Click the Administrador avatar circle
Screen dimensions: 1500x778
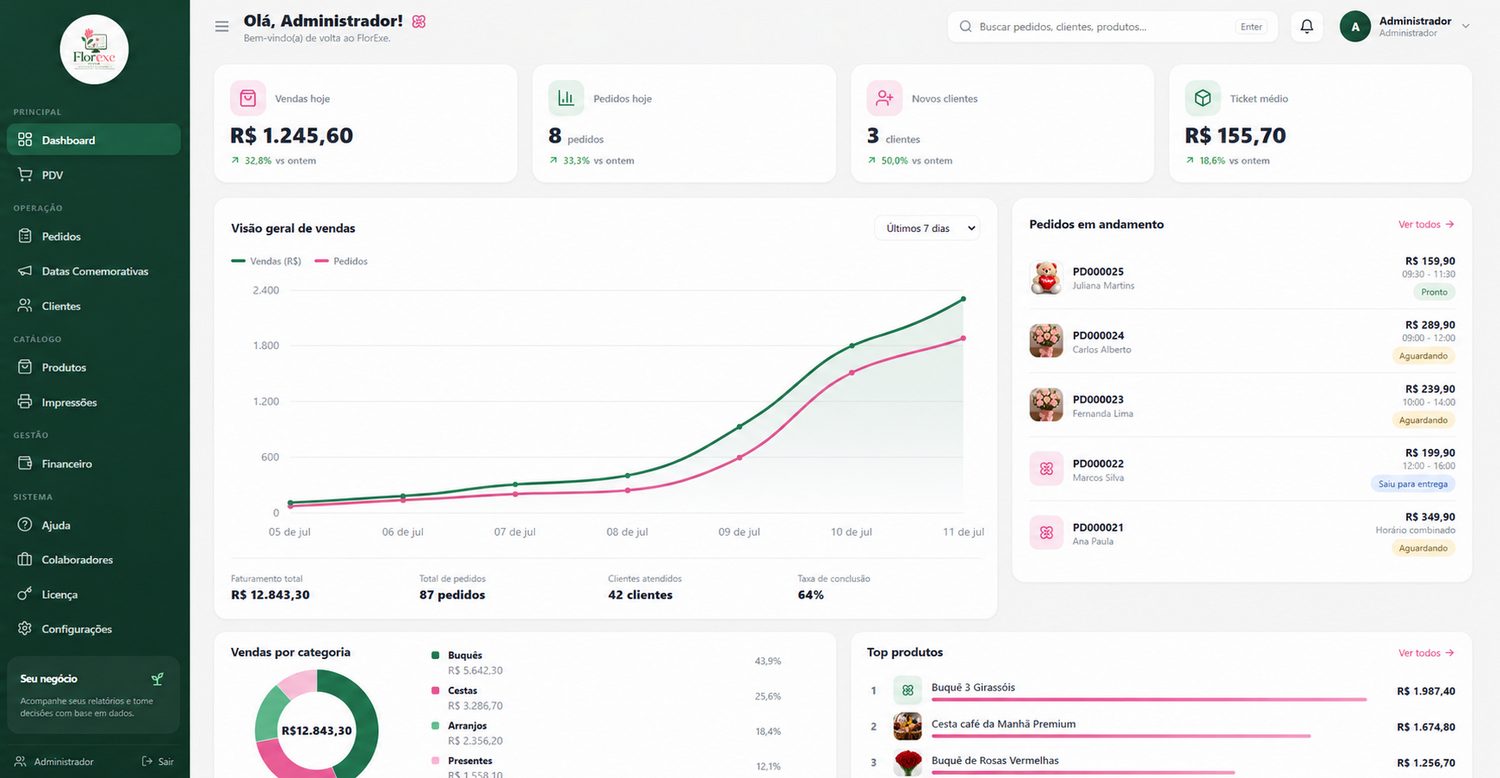1355,27
